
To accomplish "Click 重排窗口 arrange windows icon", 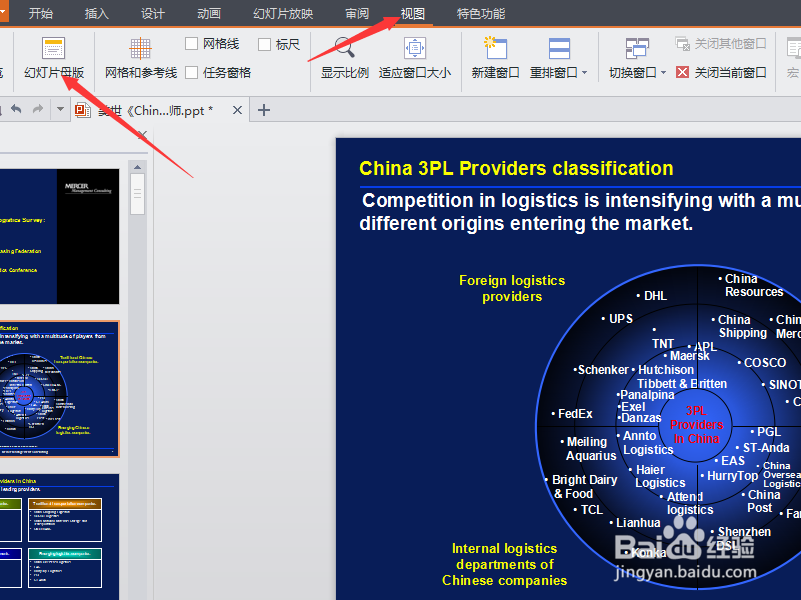I will (559, 49).
